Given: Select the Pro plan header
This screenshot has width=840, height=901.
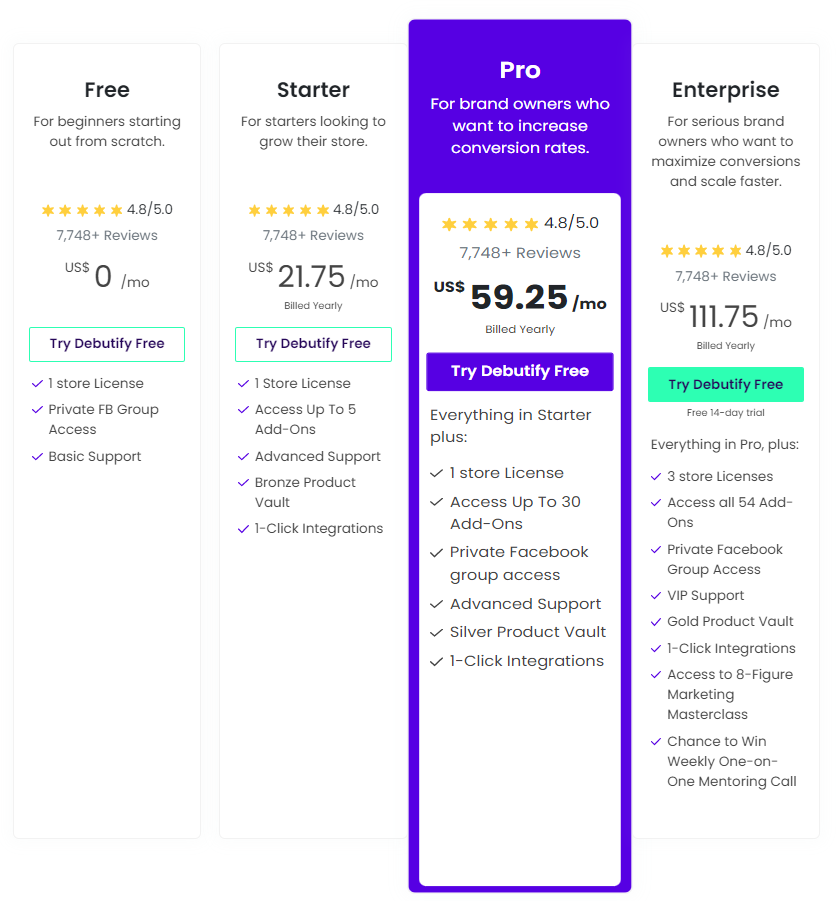Looking at the screenshot, I should click(519, 70).
